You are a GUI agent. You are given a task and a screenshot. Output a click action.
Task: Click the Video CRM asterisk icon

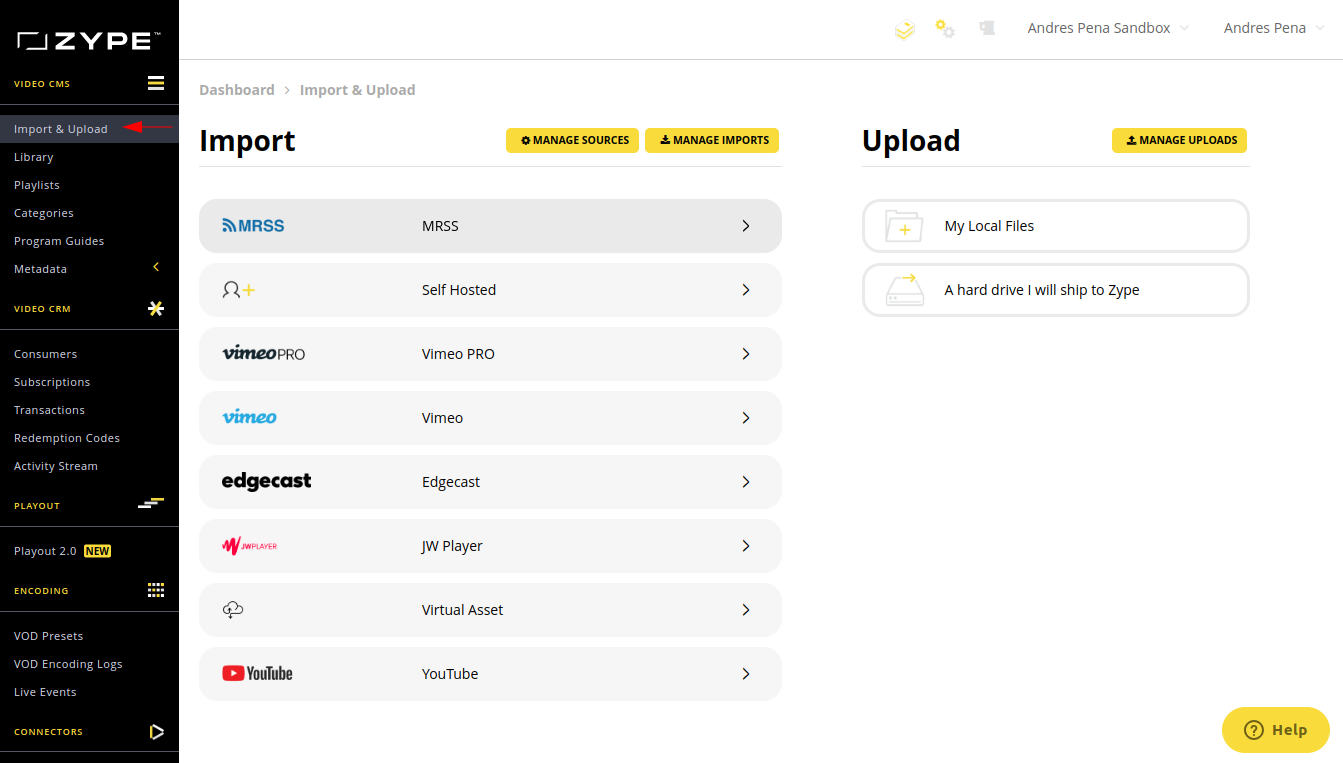(x=156, y=308)
